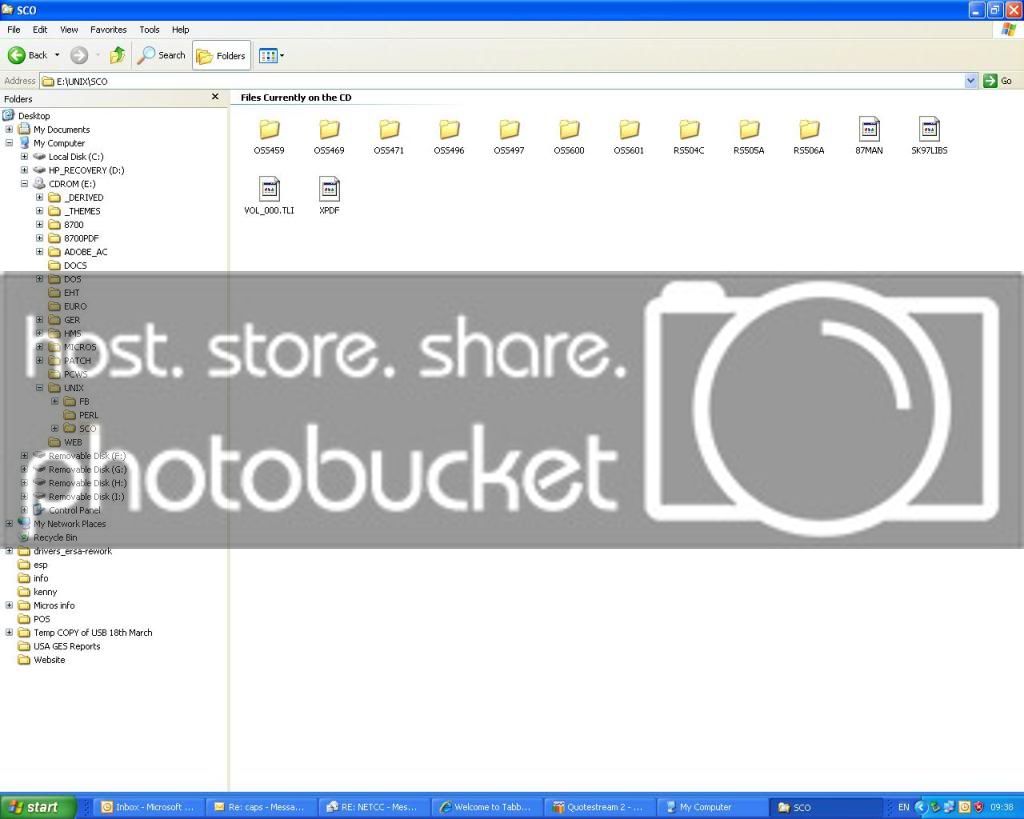This screenshot has height=819, width=1024.
Task: Select the POS folder in tree
Action: pyautogui.click(x=42, y=619)
